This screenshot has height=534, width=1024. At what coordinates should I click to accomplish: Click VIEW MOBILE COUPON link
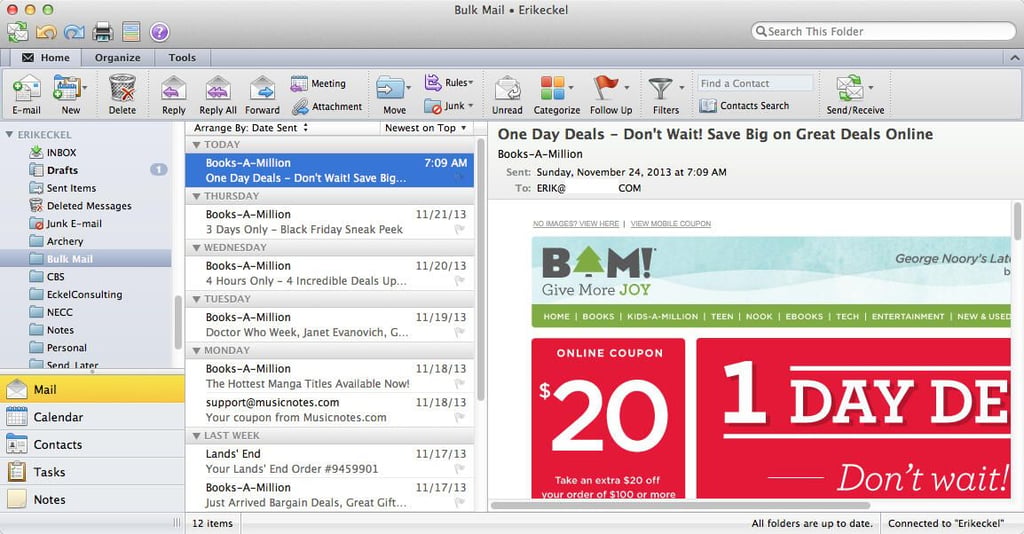click(671, 224)
